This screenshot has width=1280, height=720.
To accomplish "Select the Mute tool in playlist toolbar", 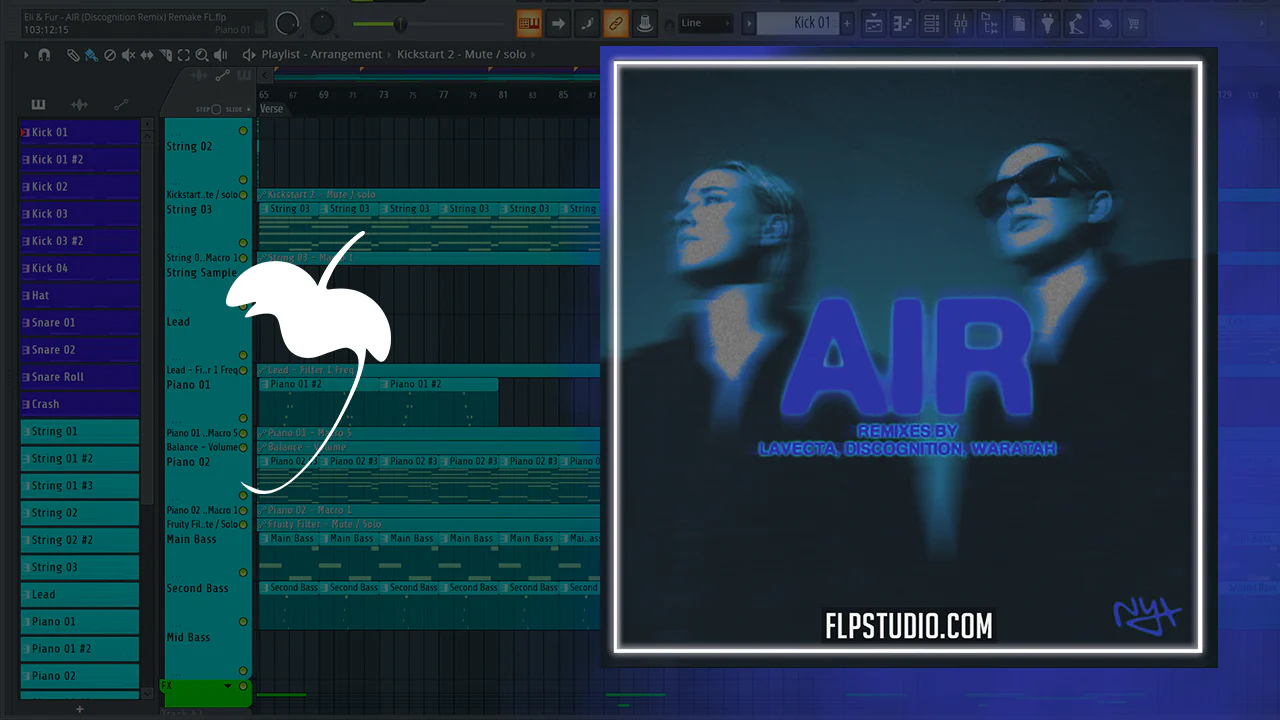I will (129, 55).
